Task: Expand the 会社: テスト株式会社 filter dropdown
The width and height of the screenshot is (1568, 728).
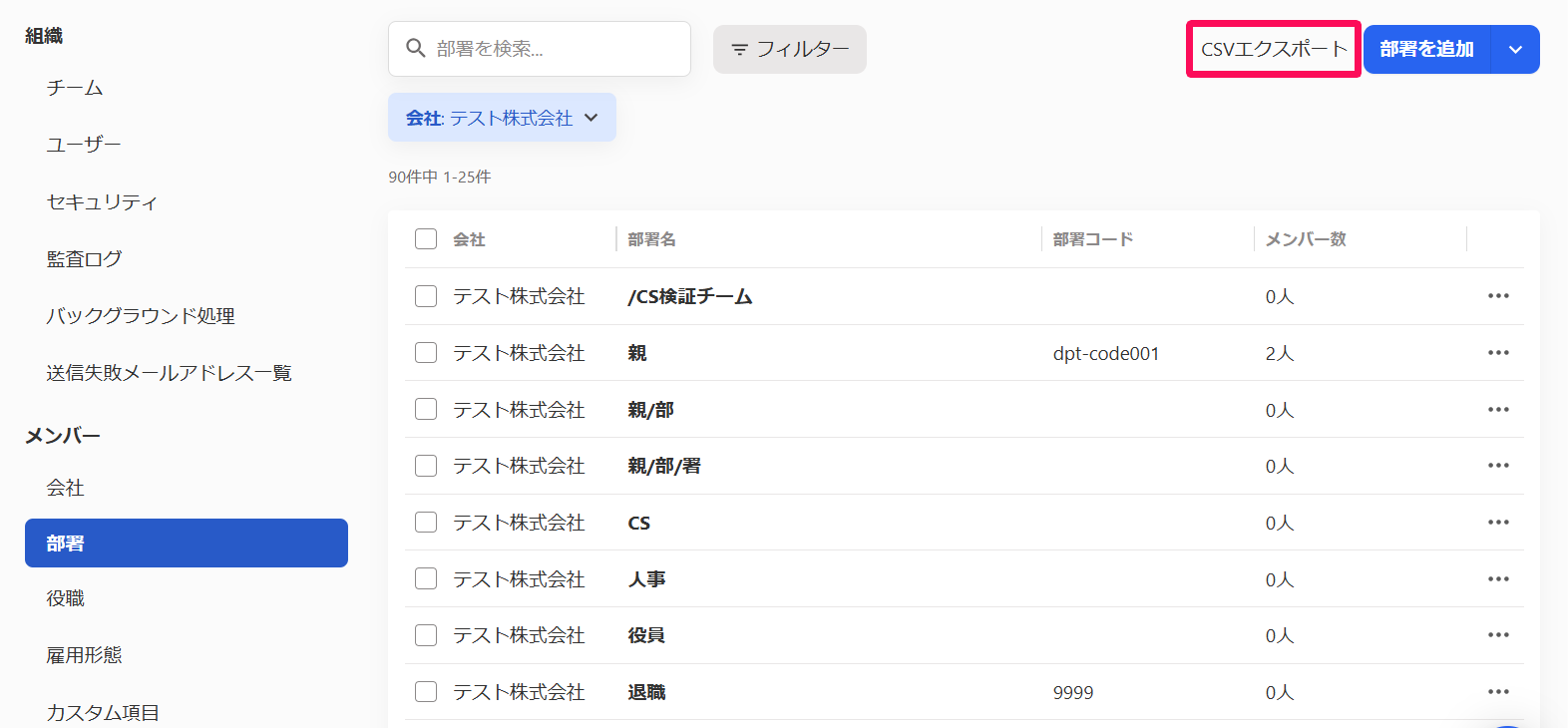Action: click(502, 118)
